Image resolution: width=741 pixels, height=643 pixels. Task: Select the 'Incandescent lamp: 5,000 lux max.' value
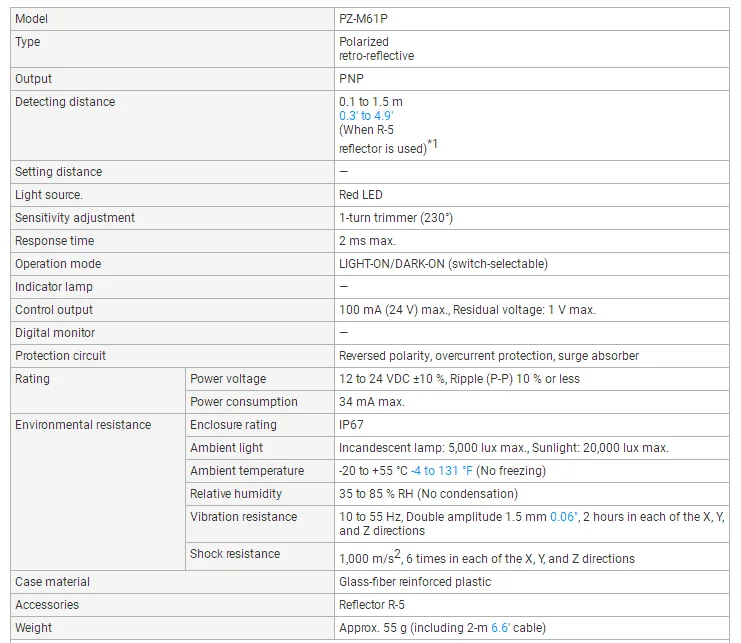[433, 448]
